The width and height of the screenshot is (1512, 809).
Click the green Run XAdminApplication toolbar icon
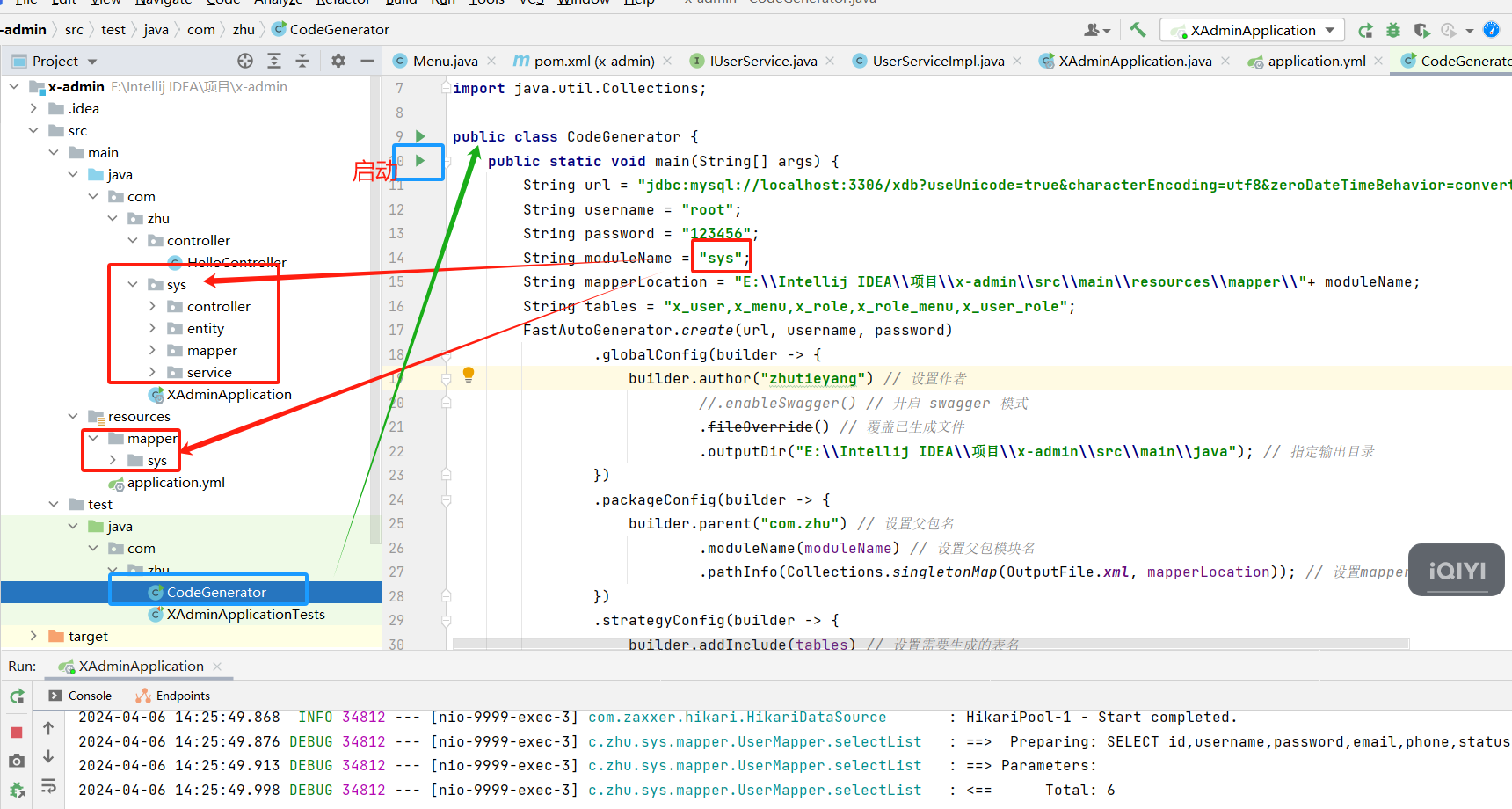tap(1365, 31)
